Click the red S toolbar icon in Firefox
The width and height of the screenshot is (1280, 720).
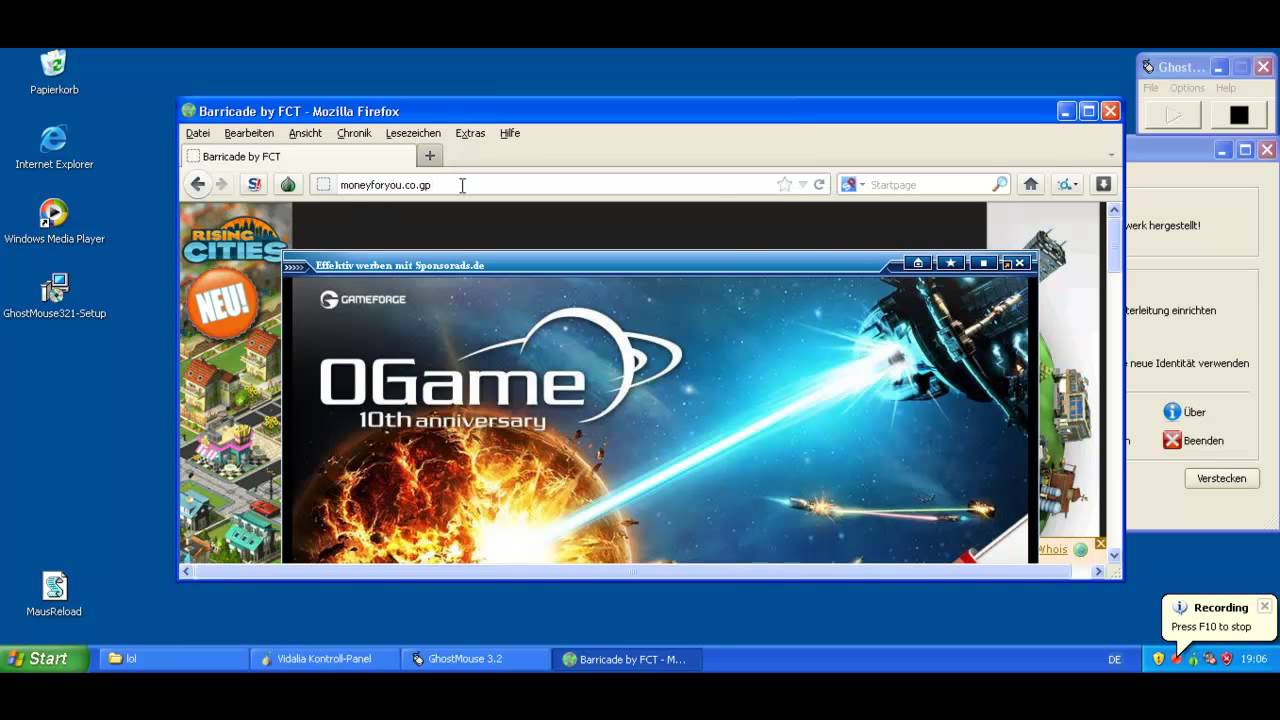(255, 184)
